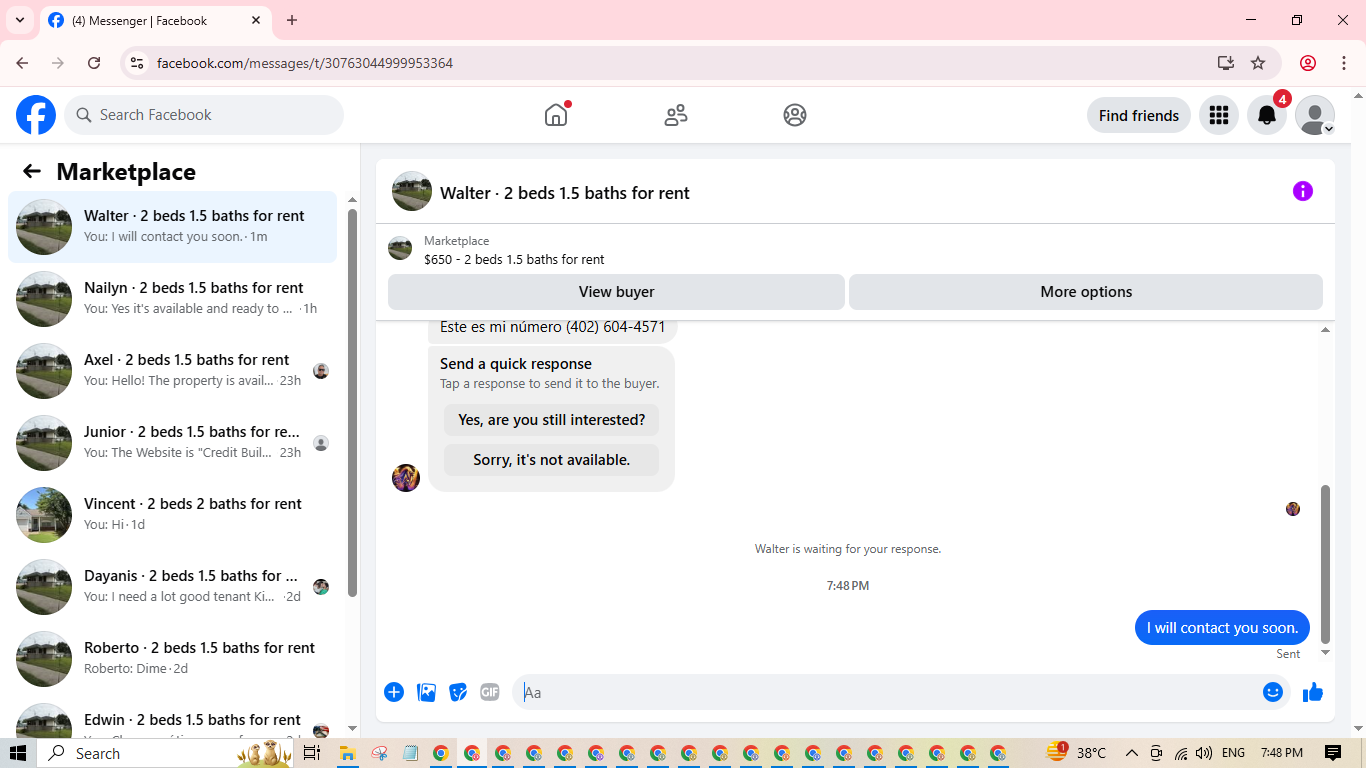Click the Find friends button
This screenshot has height=768, width=1366.
(1139, 115)
